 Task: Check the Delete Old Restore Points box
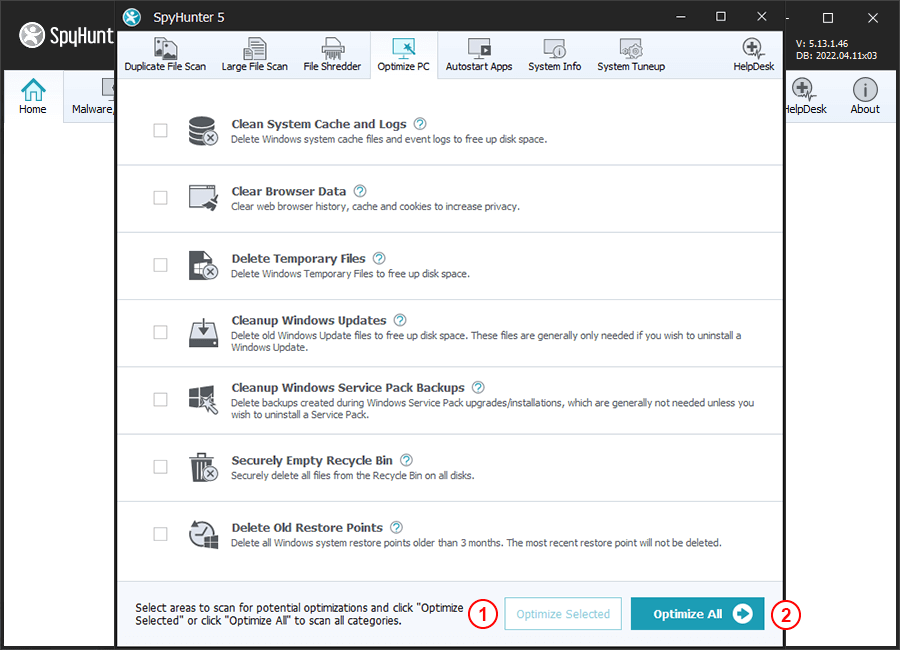click(x=160, y=534)
